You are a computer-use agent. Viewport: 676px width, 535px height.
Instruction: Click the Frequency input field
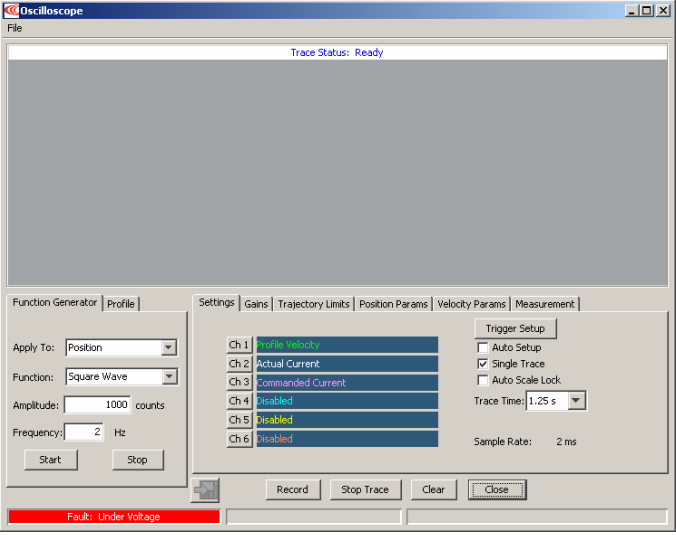(x=84, y=432)
